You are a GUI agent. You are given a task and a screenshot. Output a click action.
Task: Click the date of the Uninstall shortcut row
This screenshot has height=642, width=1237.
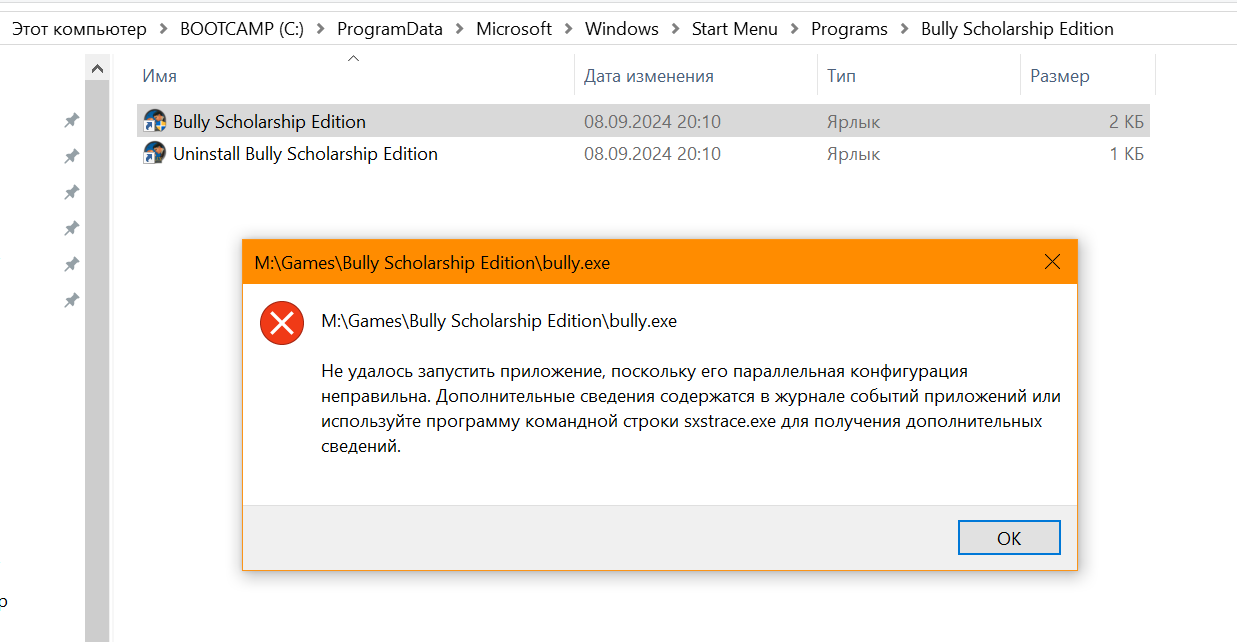[x=652, y=154]
